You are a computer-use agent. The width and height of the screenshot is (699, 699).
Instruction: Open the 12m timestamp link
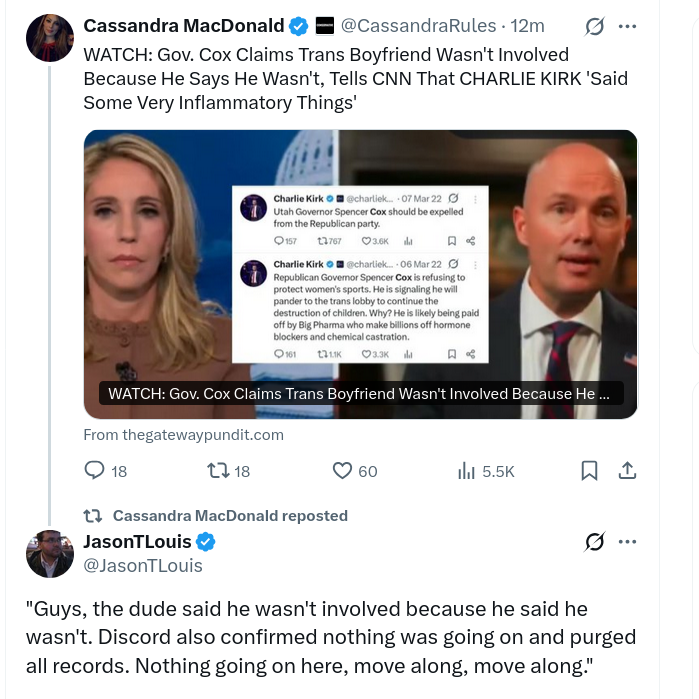(527, 26)
